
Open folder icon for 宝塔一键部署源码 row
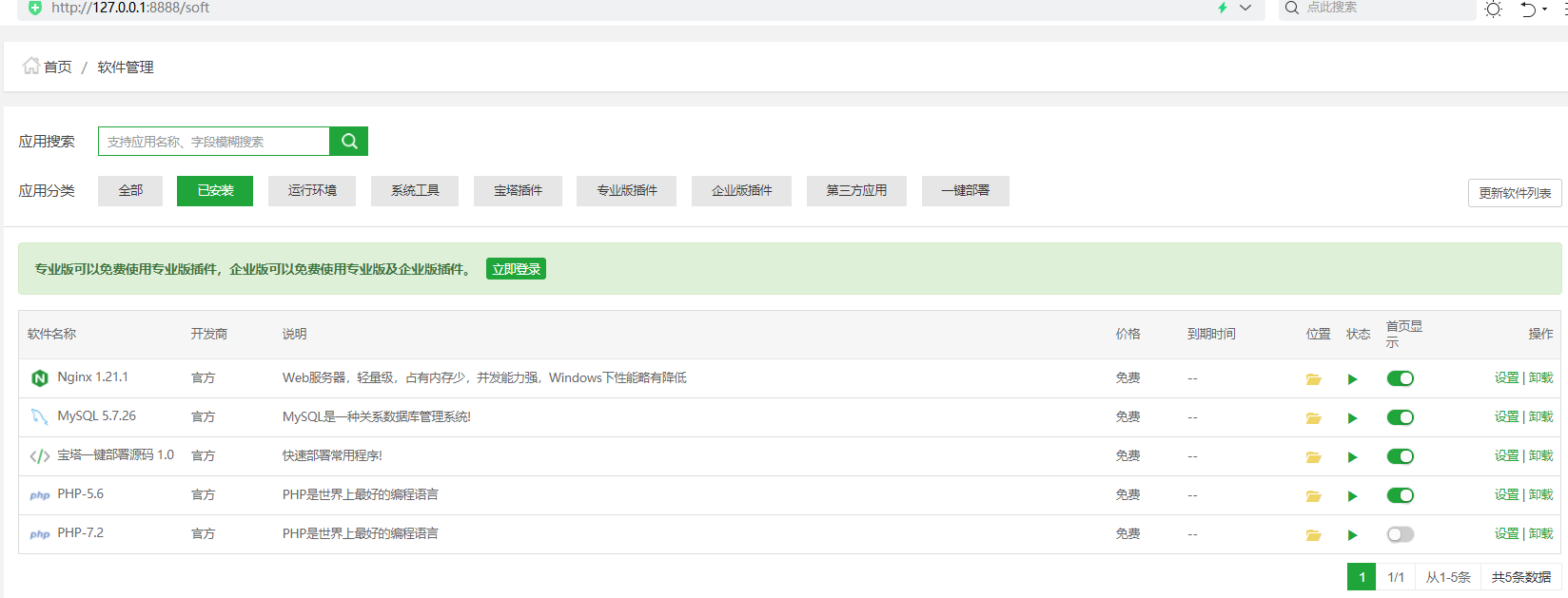tap(1313, 457)
